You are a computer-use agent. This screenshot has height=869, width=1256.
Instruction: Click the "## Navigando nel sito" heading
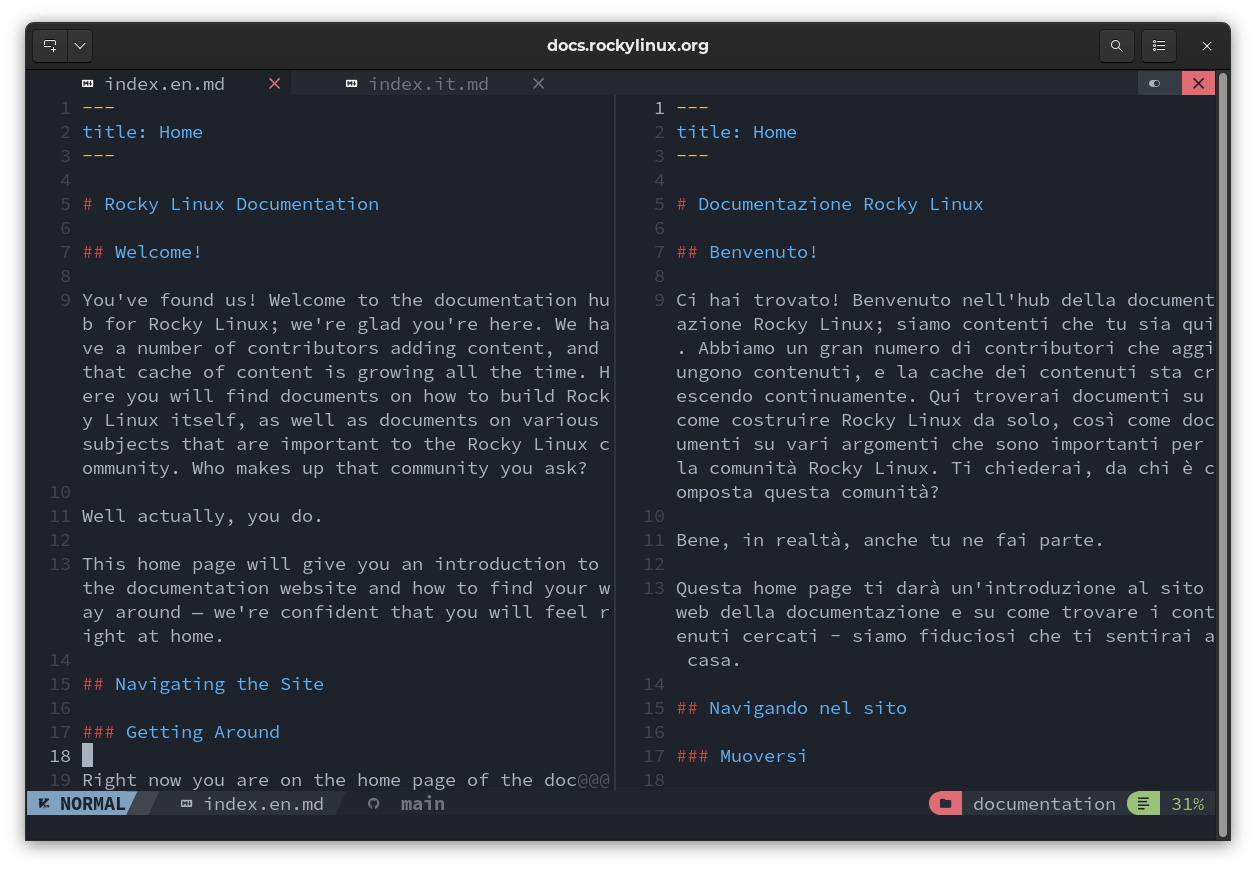tap(792, 708)
